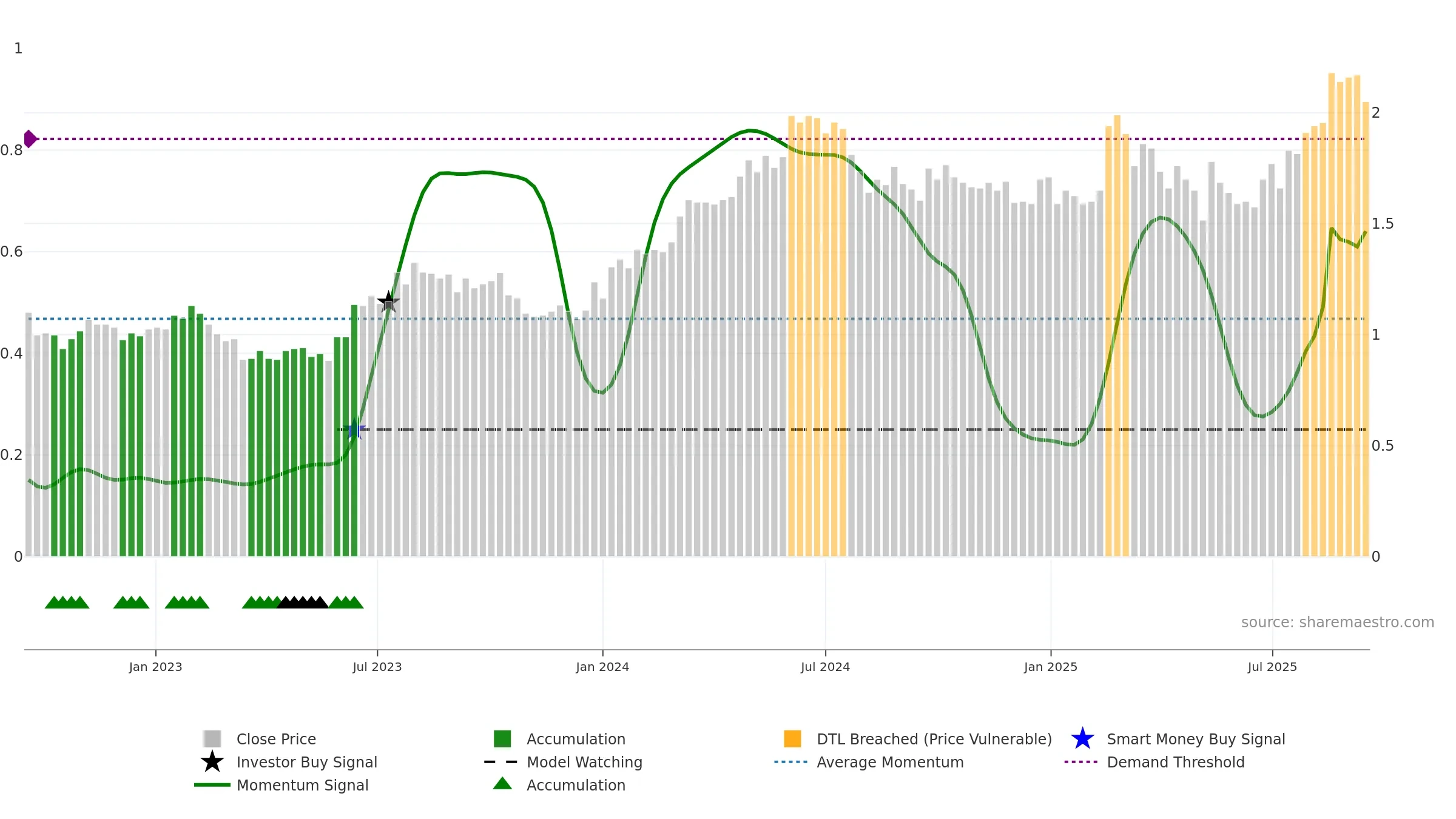Click the Jul 2024 axis tick label
The height and width of the screenshot is (819, 1456).
click(825, 667)
